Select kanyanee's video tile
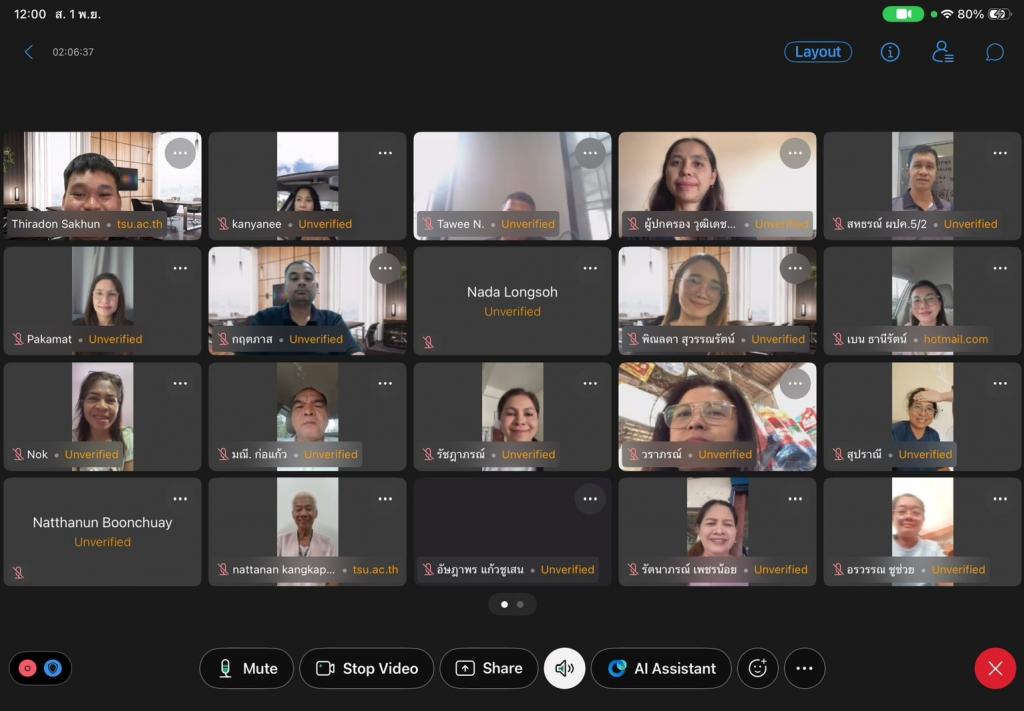 (307, 185)
